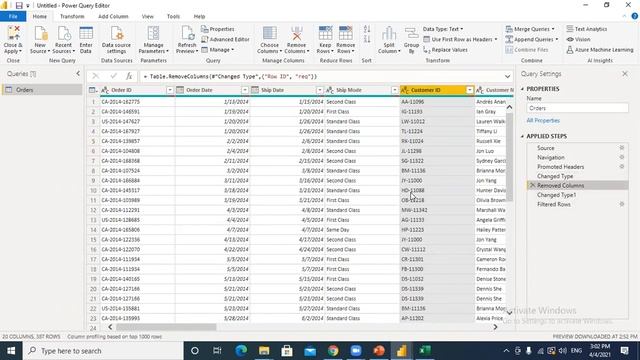Open Customer ID column filter dropdown
Screen dimensions: 640x360
pyautogui.click(x=470, y=90)
